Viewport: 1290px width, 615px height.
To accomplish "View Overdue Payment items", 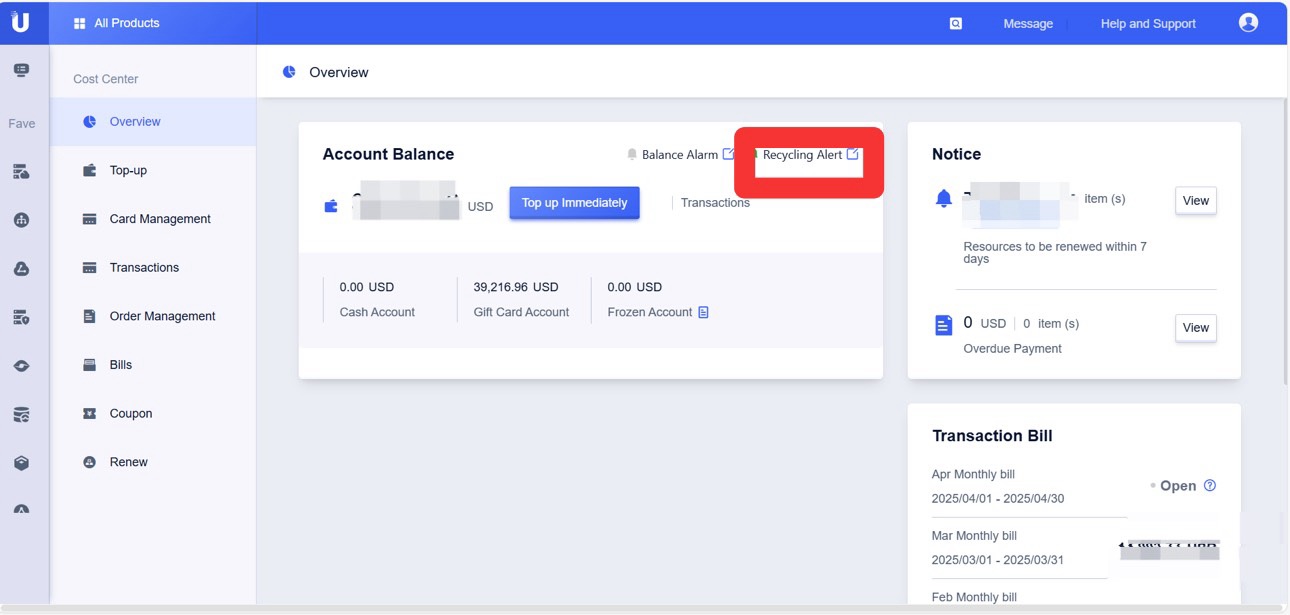I will (x=1196, y=328).
